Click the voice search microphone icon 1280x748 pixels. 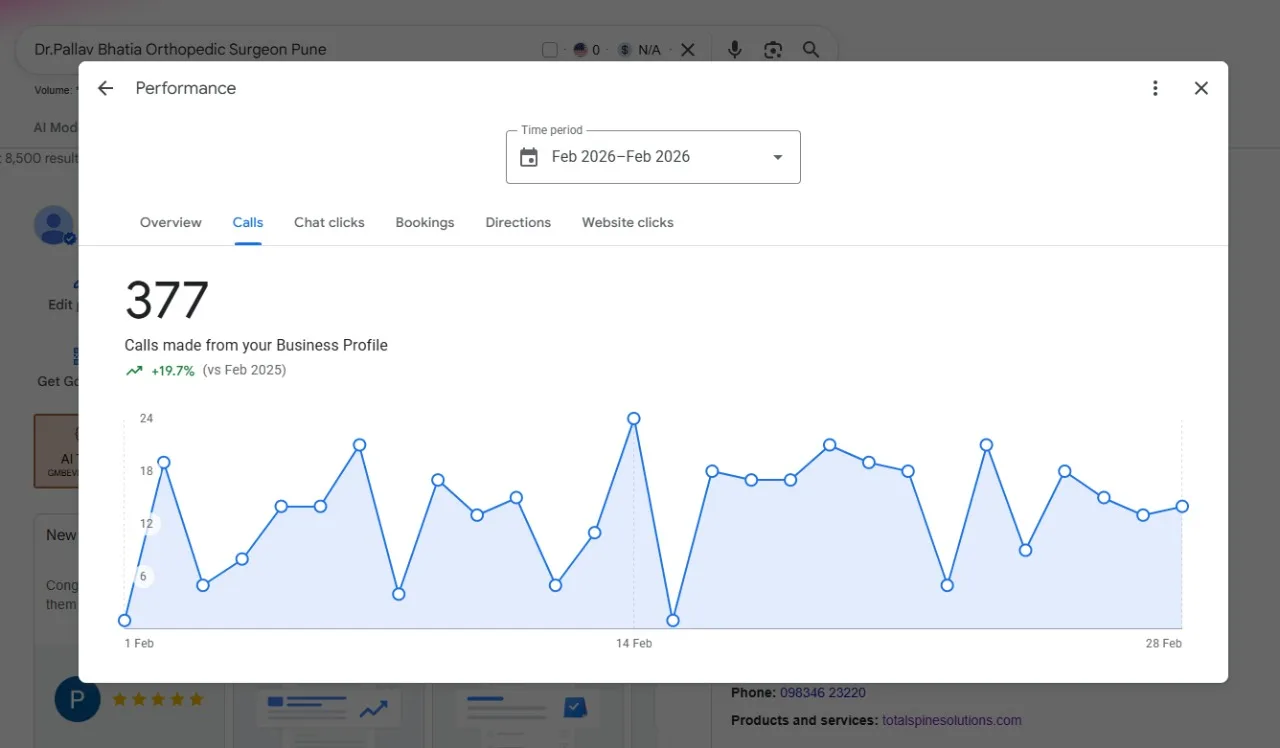tap(735, 49)
